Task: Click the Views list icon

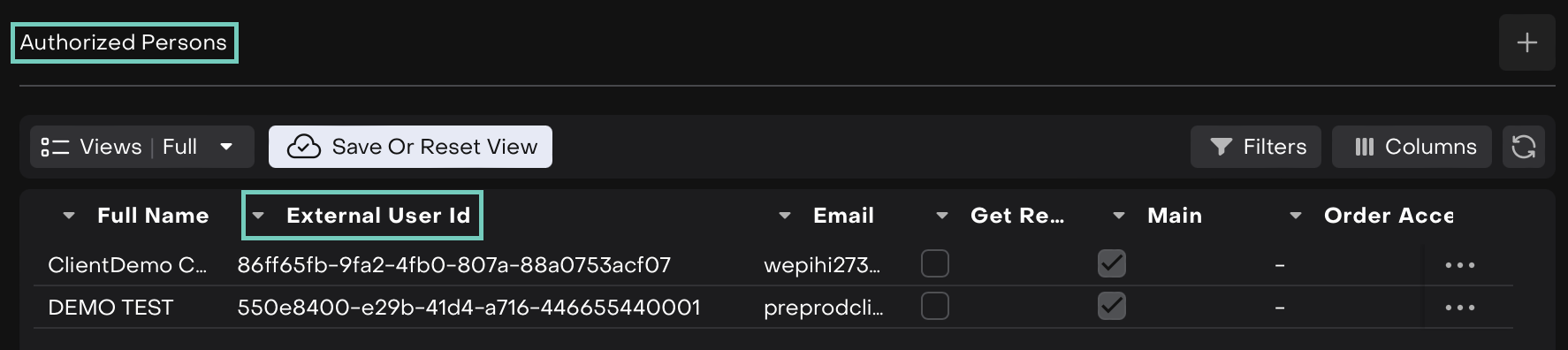Action: pyautogui.click(x=55, y=147)
